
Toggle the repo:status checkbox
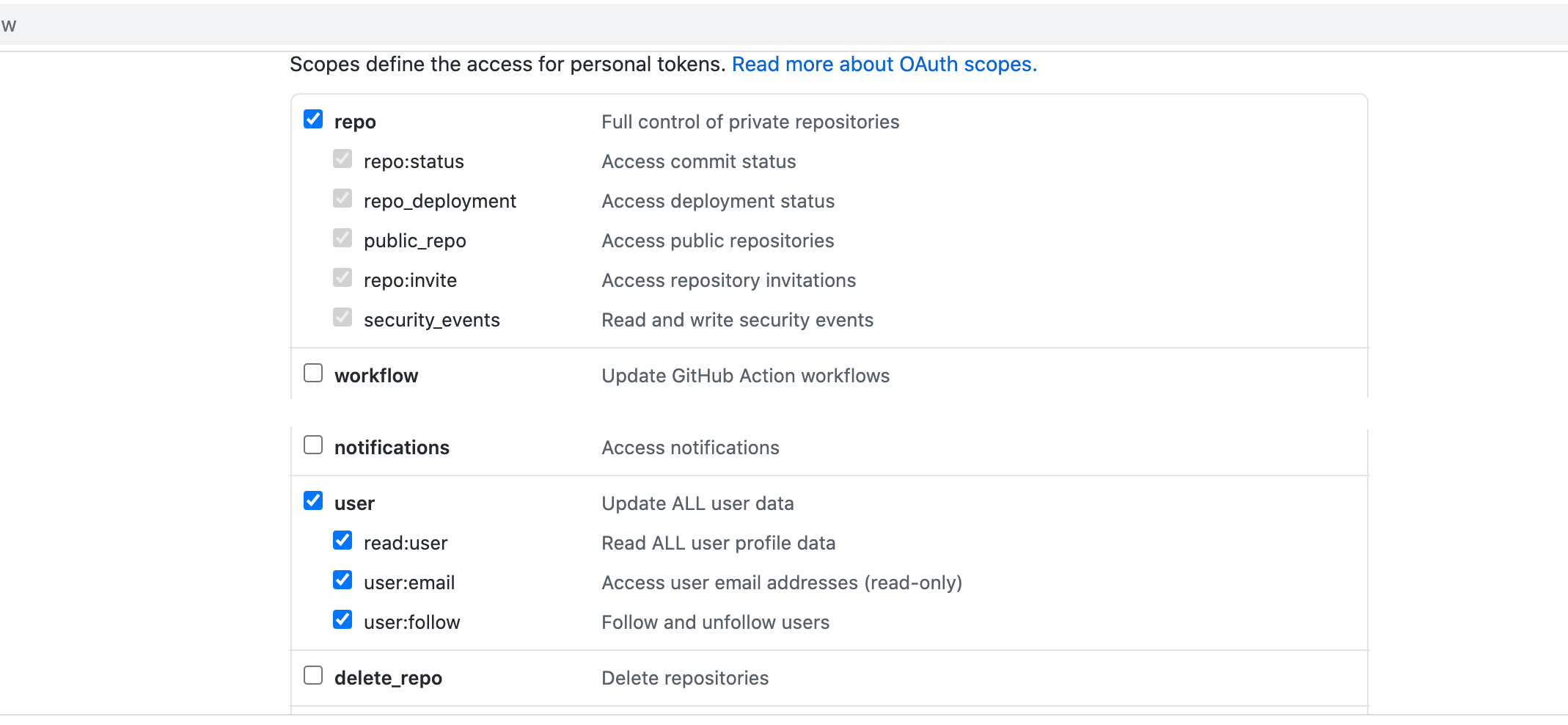(342, 159)
